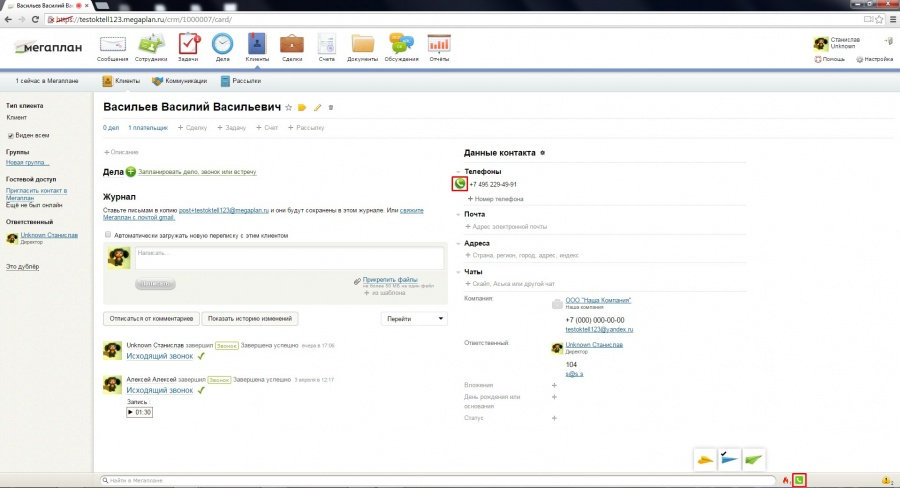Open the Сделки (Deals) briefcase icon
This screenshot has width=900, height=488.
292,45
